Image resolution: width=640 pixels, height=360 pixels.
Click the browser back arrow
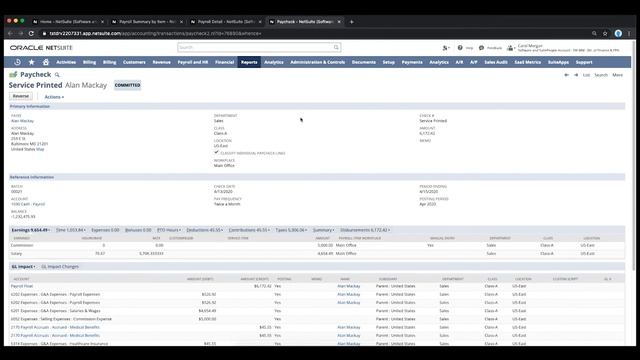tap(11, 33)
